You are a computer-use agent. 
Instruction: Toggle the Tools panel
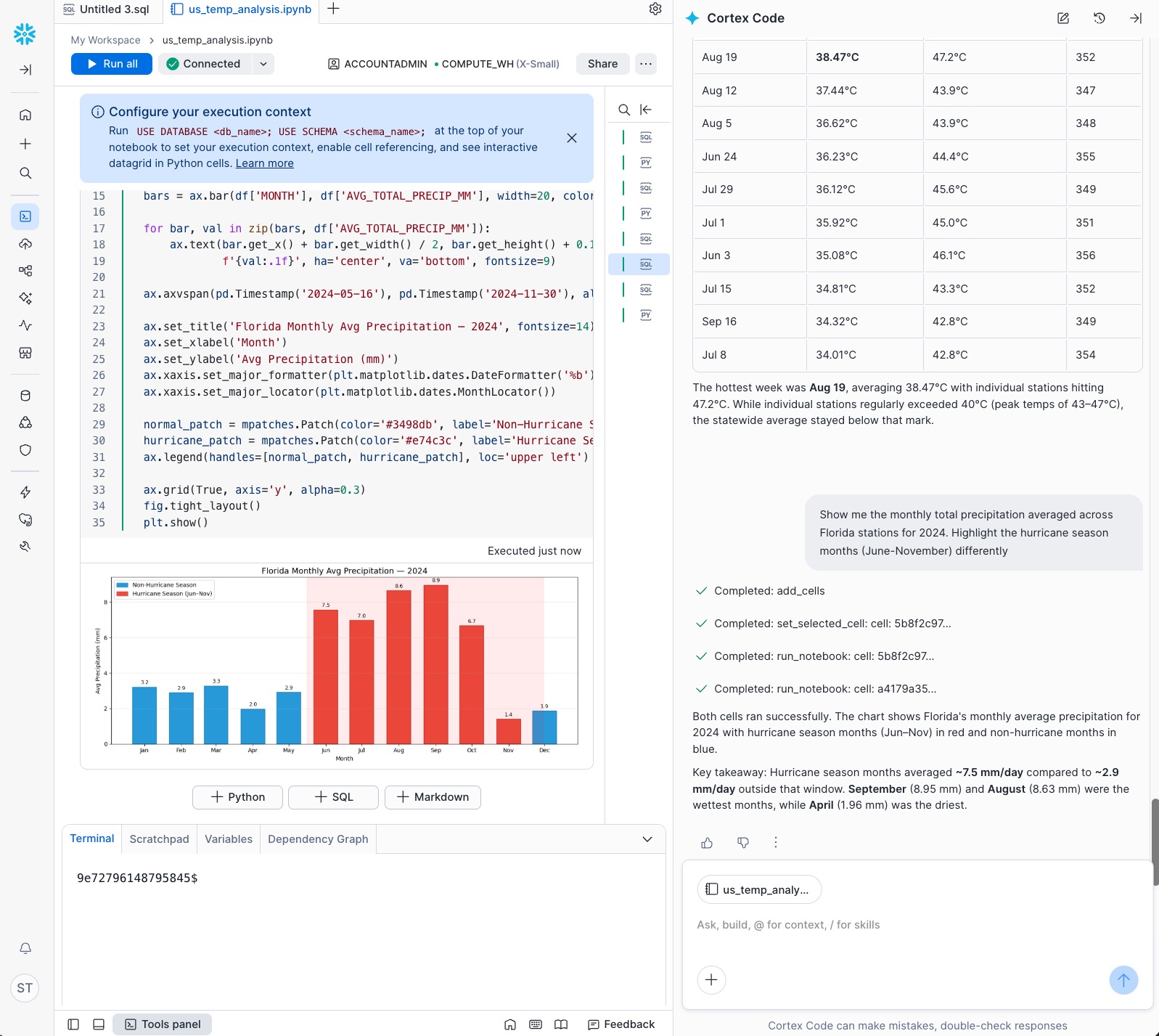tap(163, 1024)
